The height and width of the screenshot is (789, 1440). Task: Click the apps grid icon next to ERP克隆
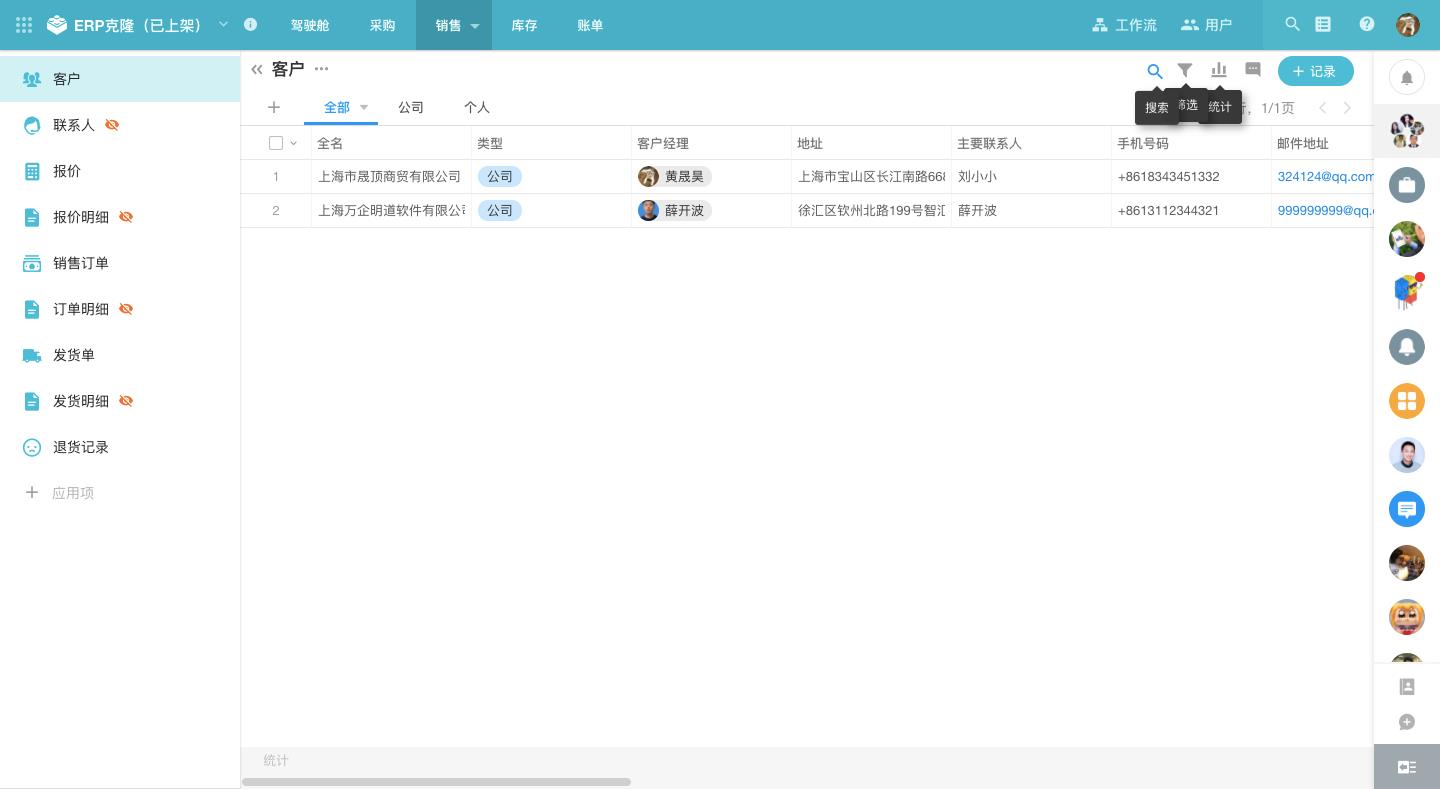(x=23, y=24)
